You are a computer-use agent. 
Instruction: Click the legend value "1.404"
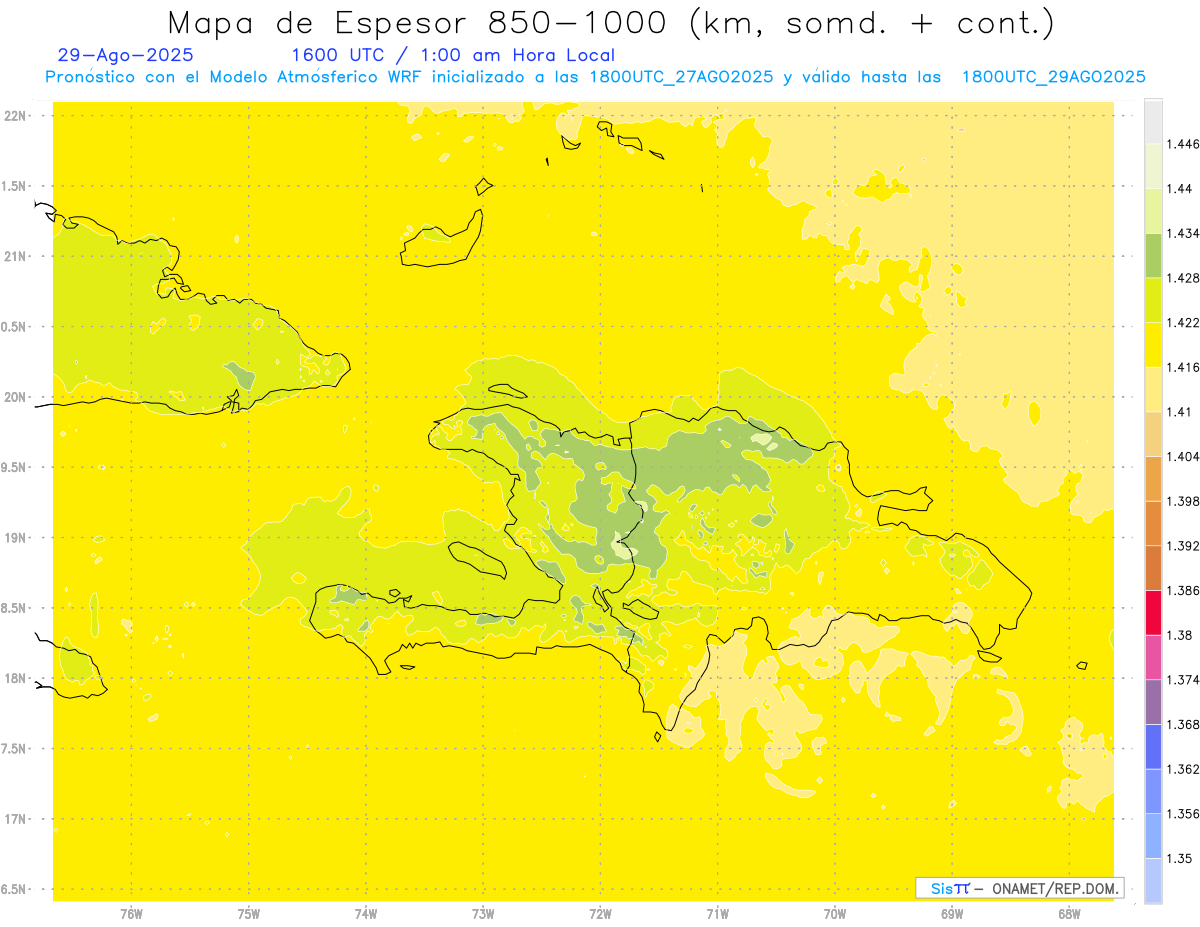click(x=1184, y=456)
